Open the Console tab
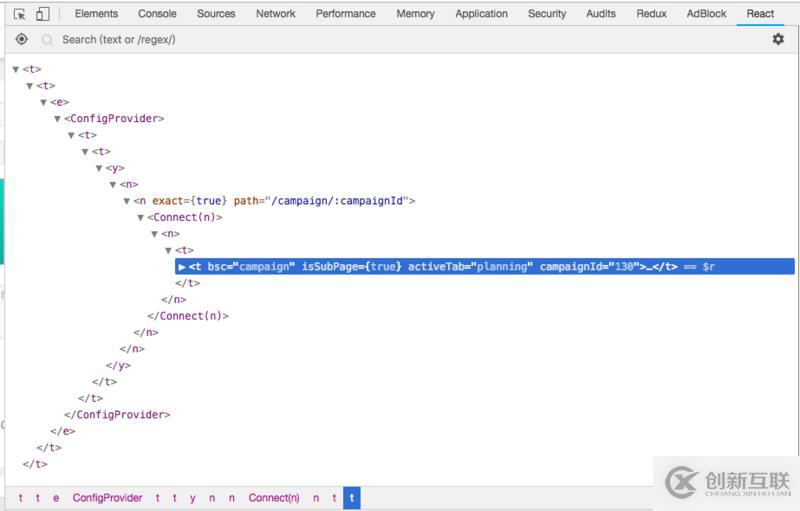This screenshot has height=511, width=800. (157, 14)
